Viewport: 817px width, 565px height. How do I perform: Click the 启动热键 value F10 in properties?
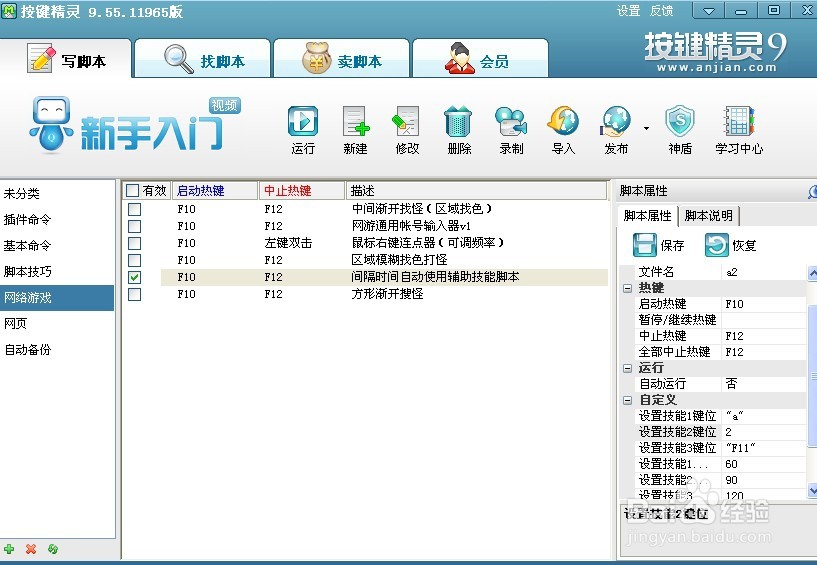(x=764, y=304)
